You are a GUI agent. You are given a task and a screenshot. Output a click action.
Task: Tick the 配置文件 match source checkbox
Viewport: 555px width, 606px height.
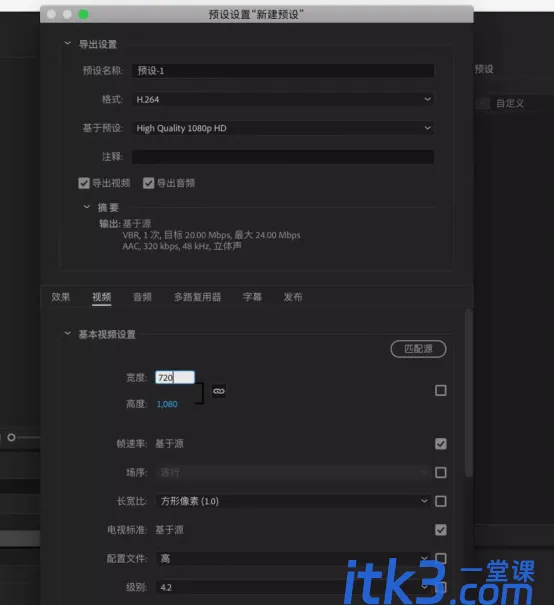pyautogui.click(x=441, y=558)
